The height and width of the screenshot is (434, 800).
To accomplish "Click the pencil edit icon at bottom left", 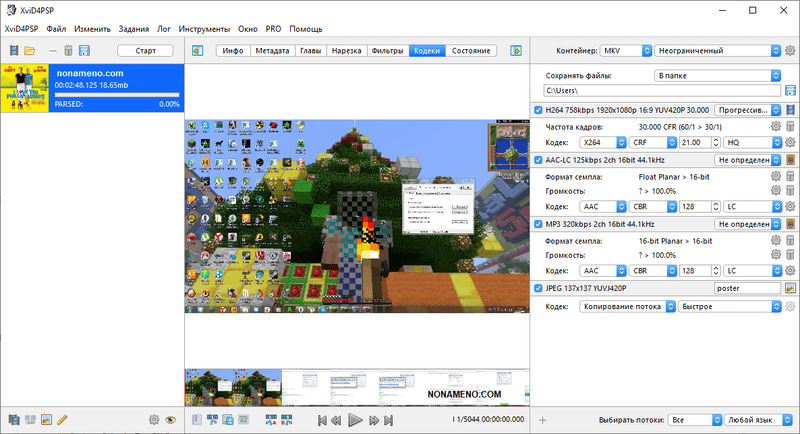I will tap(62, 420).
